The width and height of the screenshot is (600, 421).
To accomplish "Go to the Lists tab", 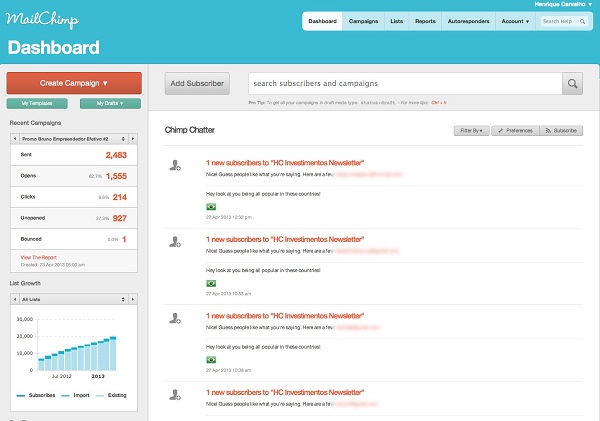I will click(396, 21).
